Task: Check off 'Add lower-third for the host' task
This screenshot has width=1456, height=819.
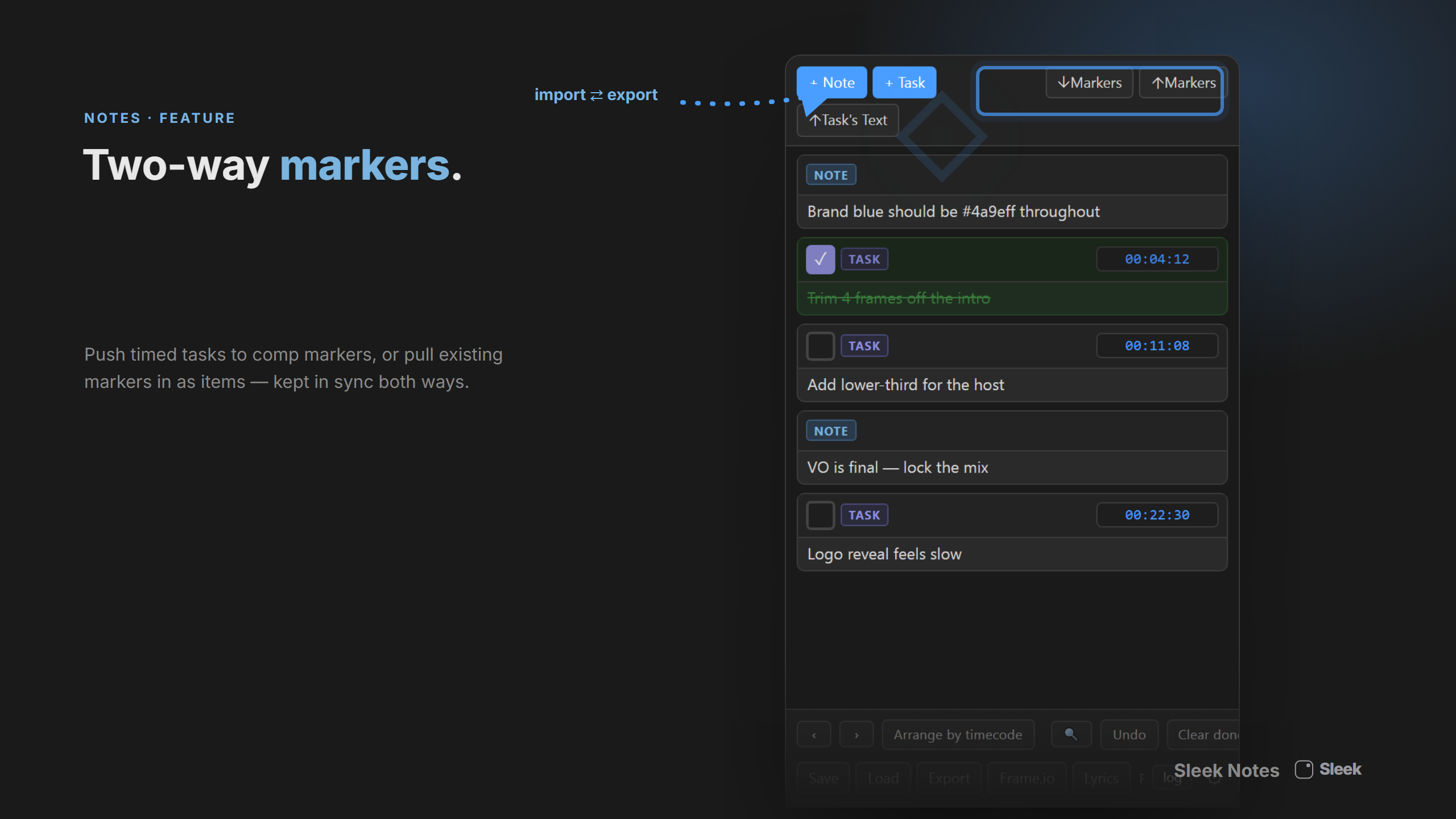Action: [x=820, y=346]
